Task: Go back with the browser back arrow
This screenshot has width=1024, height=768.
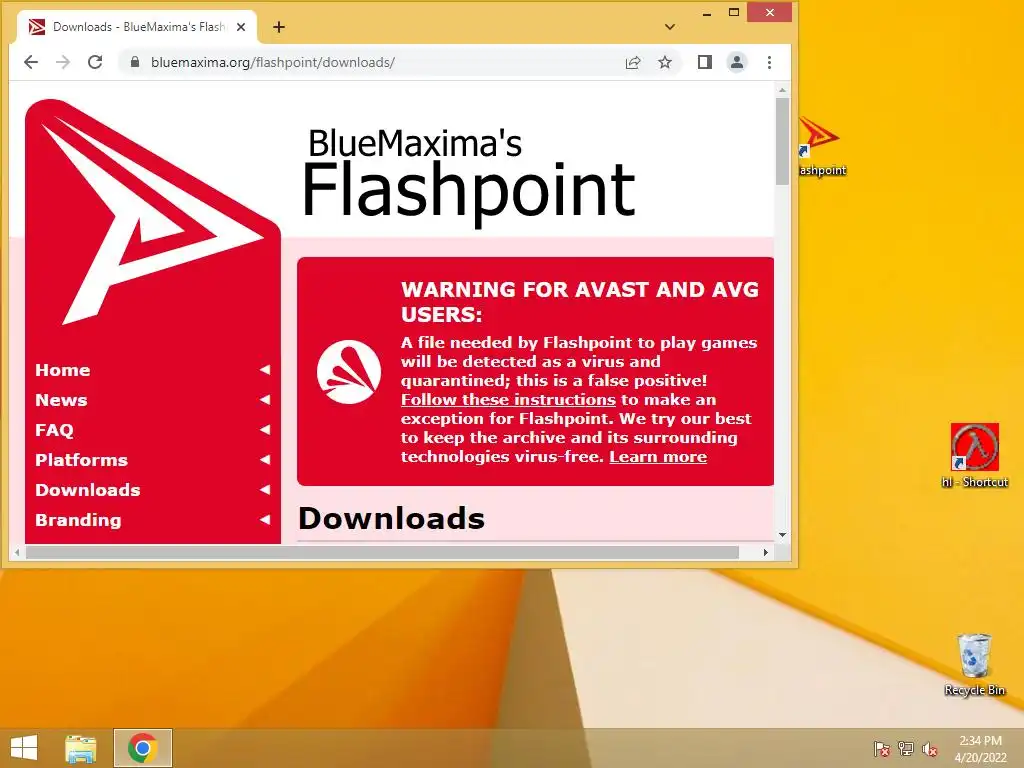Action: pos(31,62)
